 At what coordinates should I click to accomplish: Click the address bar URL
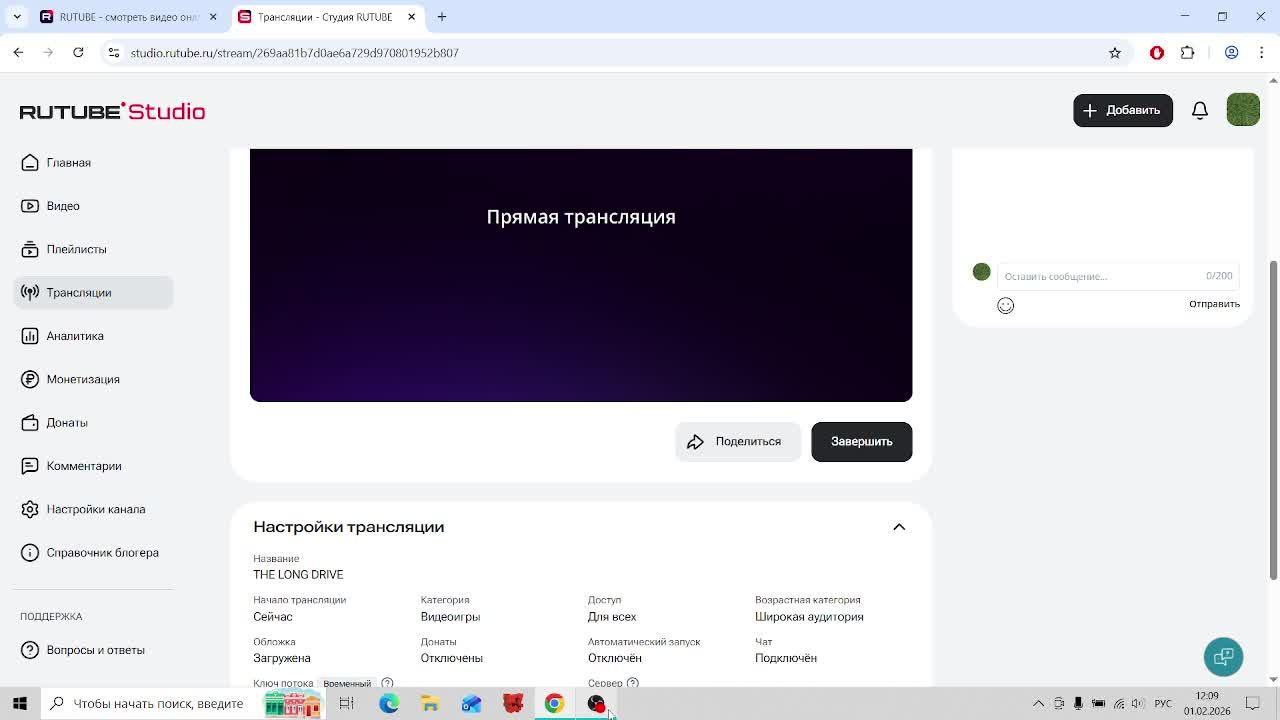point(294,53)
